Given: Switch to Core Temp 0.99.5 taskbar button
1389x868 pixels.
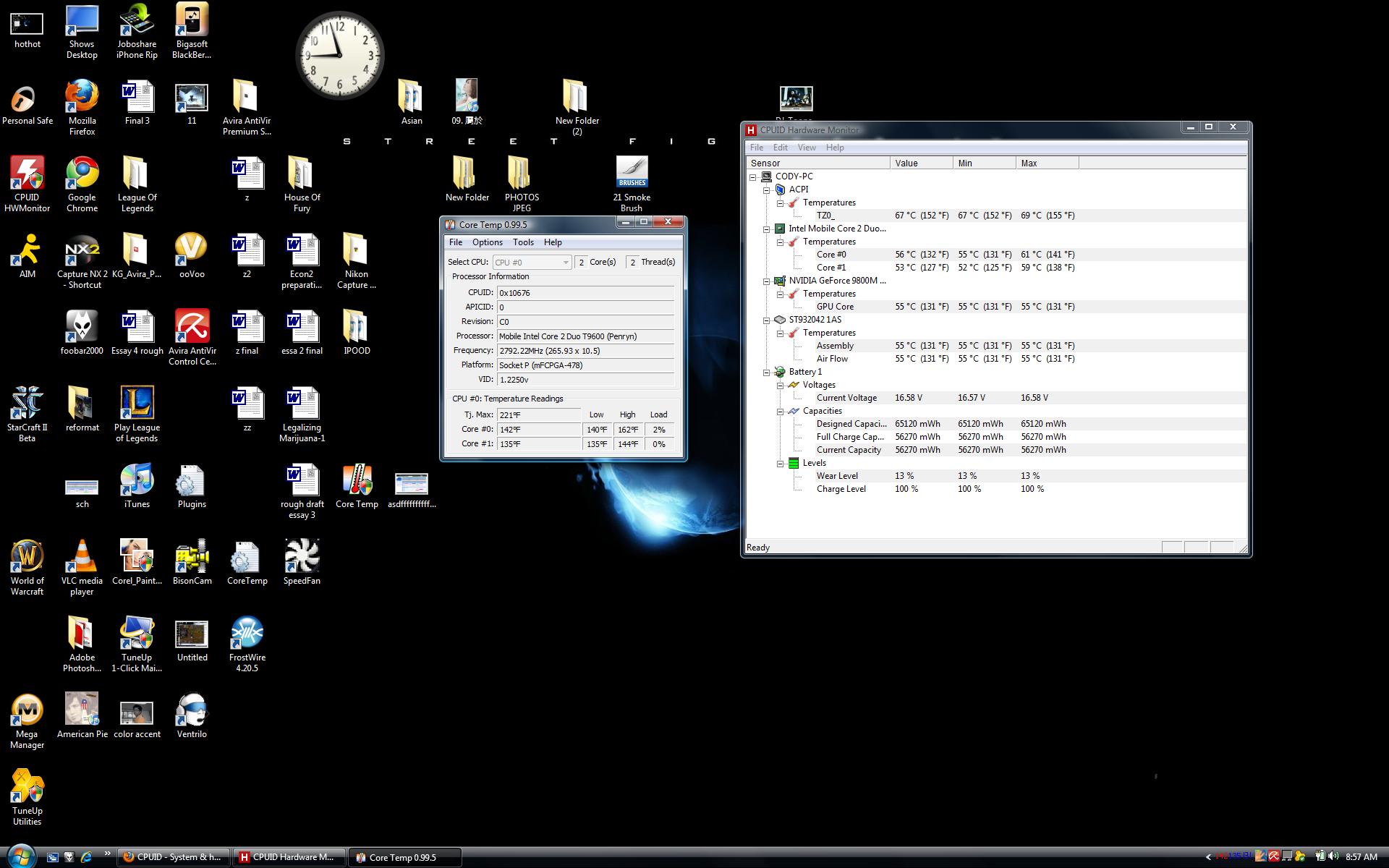Looking at the screenshot, I should point(405,857).
